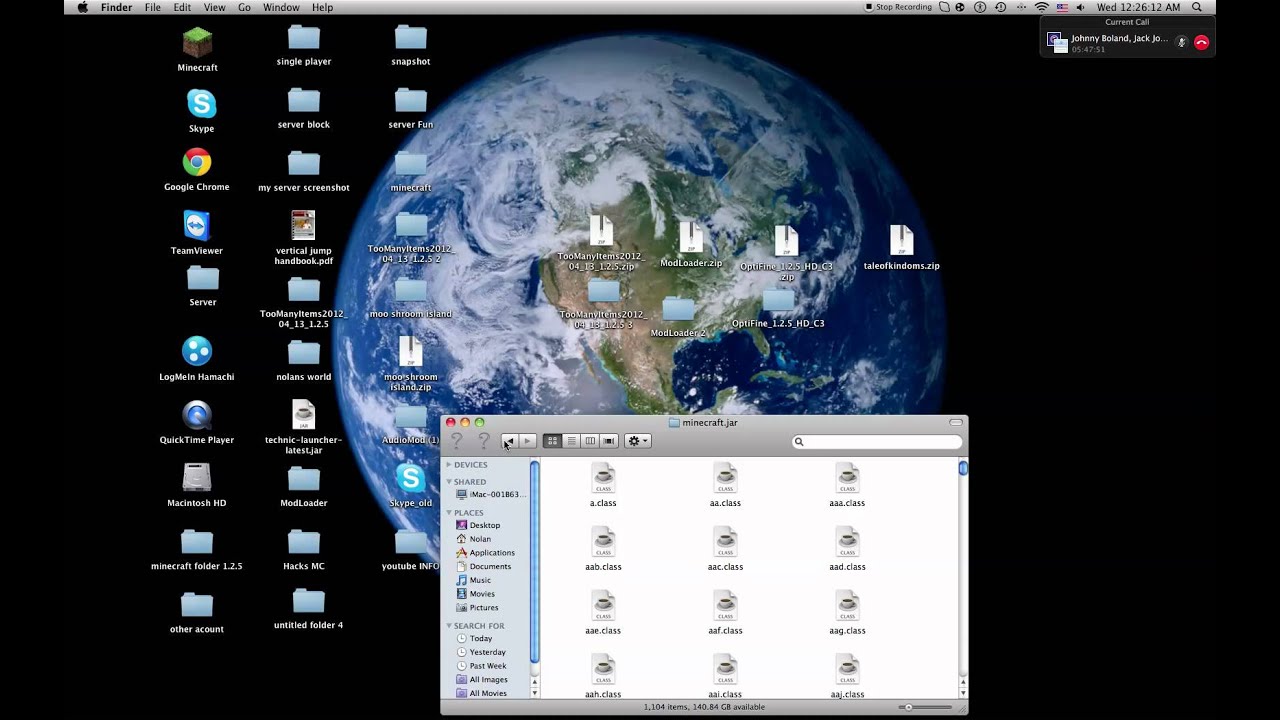Switch to column view
Image resolution: width=1280 pixels, height=720 pixels.
pyautogui.click(x=590, y=441)
